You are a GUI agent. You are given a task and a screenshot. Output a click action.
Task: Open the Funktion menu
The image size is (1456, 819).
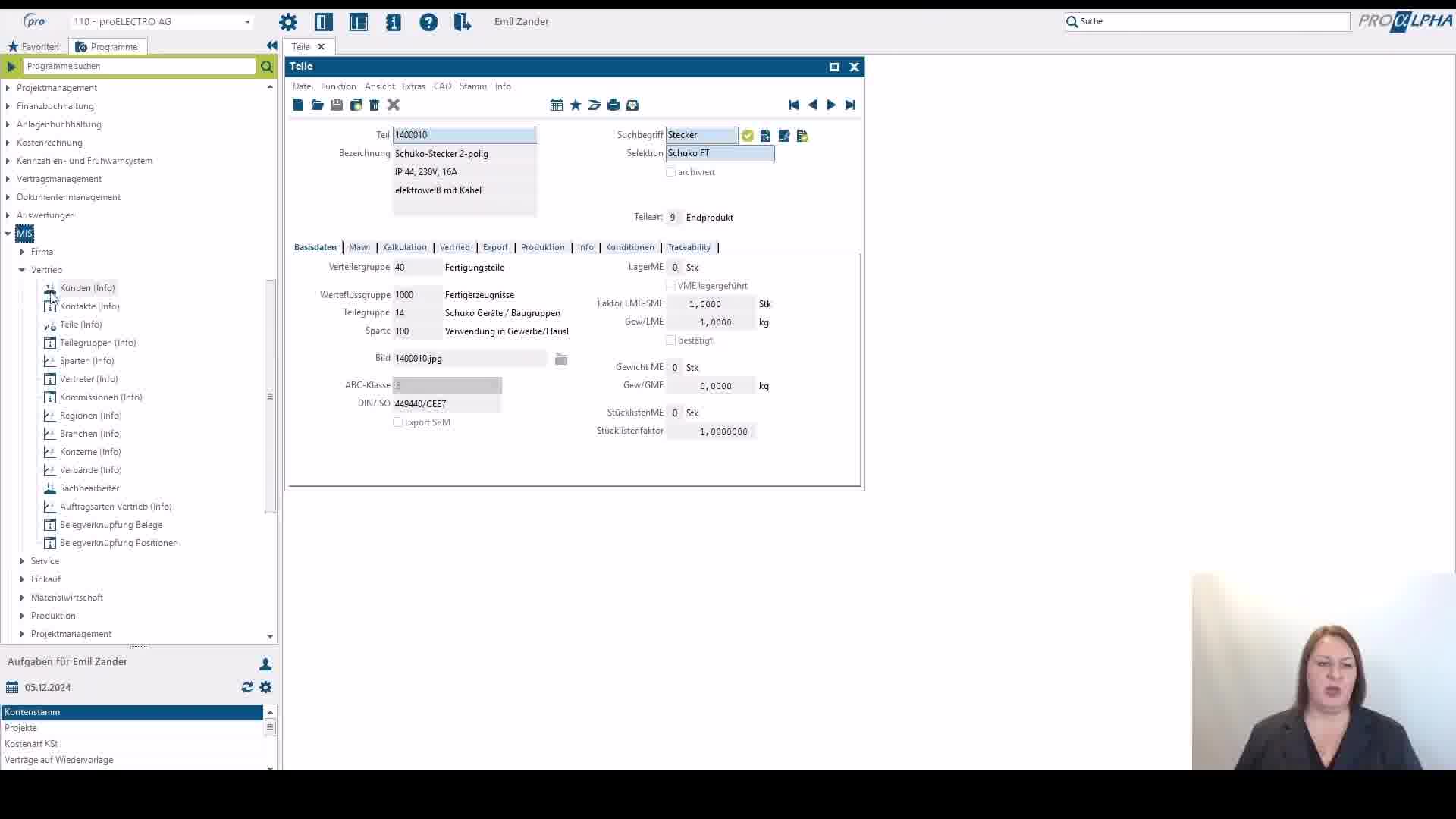click(x=338, y=86)
